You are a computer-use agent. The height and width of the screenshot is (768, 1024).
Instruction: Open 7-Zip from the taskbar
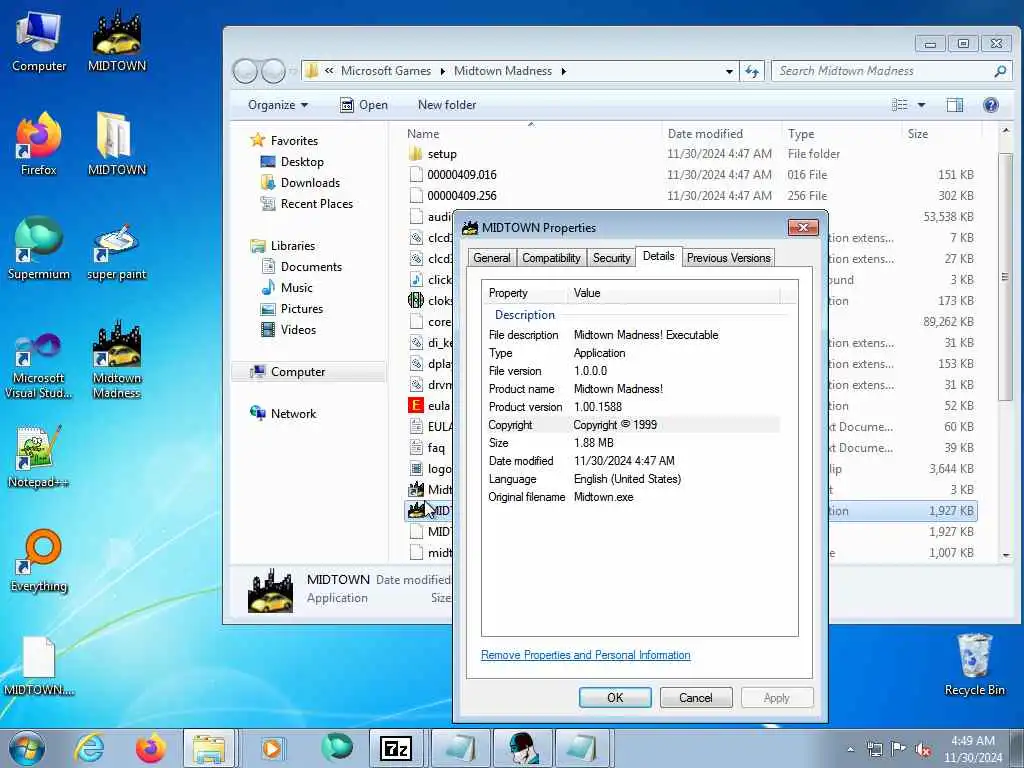pyautogui.click(x=396, y=748)
